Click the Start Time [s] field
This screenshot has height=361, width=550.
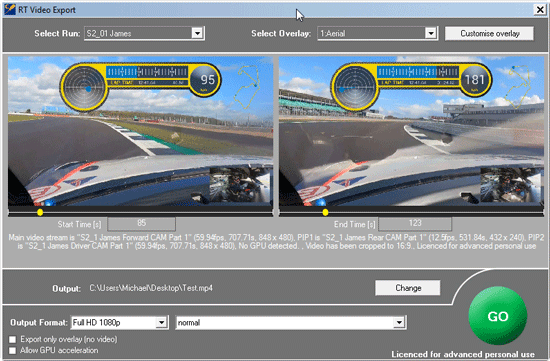(141, 223)
